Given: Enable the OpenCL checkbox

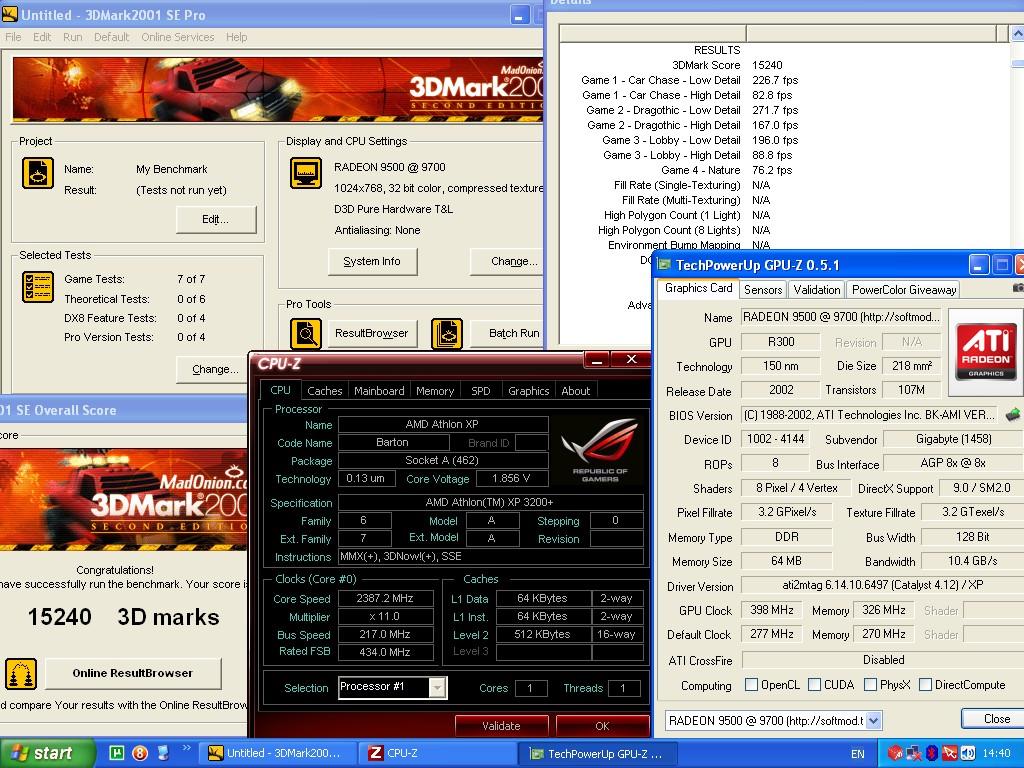Looking at the screenshot, I should pyautogui.click(x=752, y=684).
